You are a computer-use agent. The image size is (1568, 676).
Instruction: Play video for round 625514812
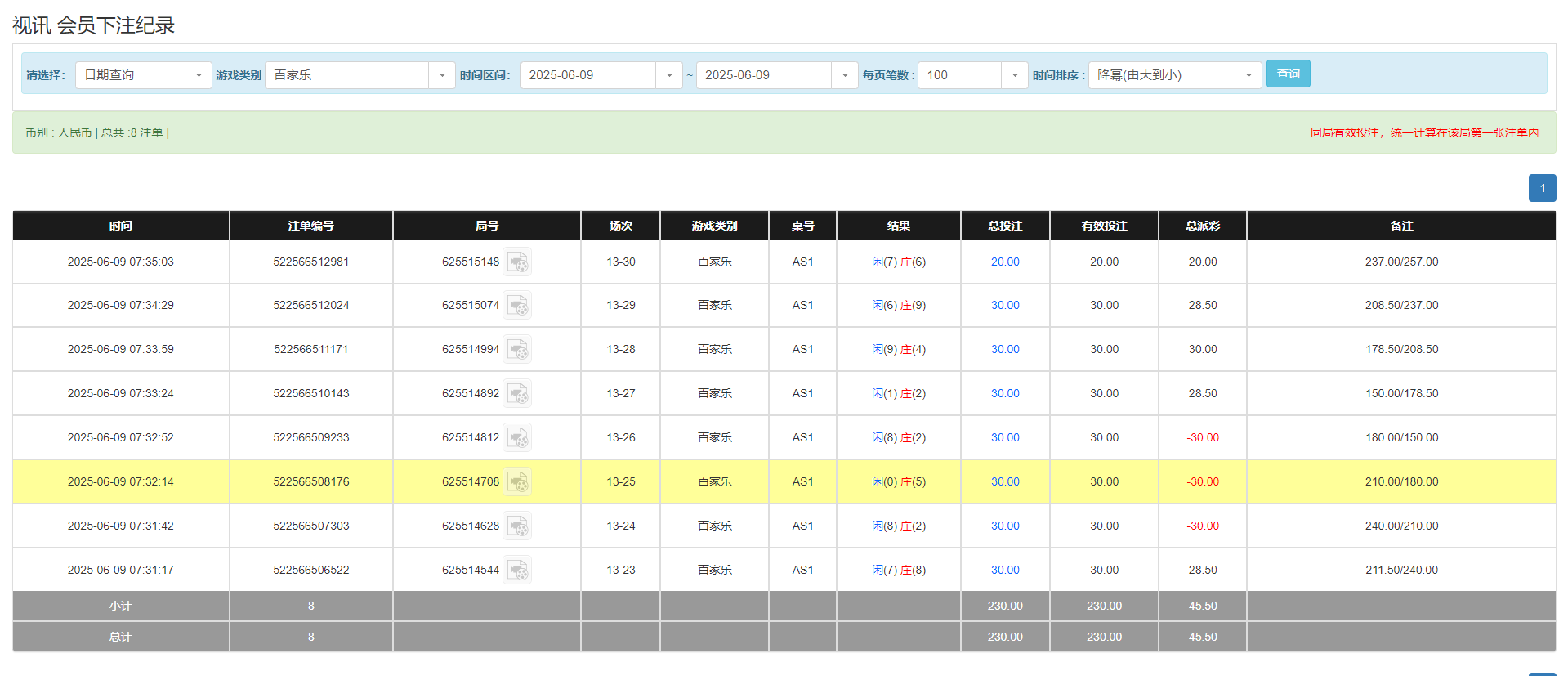(x=517, y=438)
